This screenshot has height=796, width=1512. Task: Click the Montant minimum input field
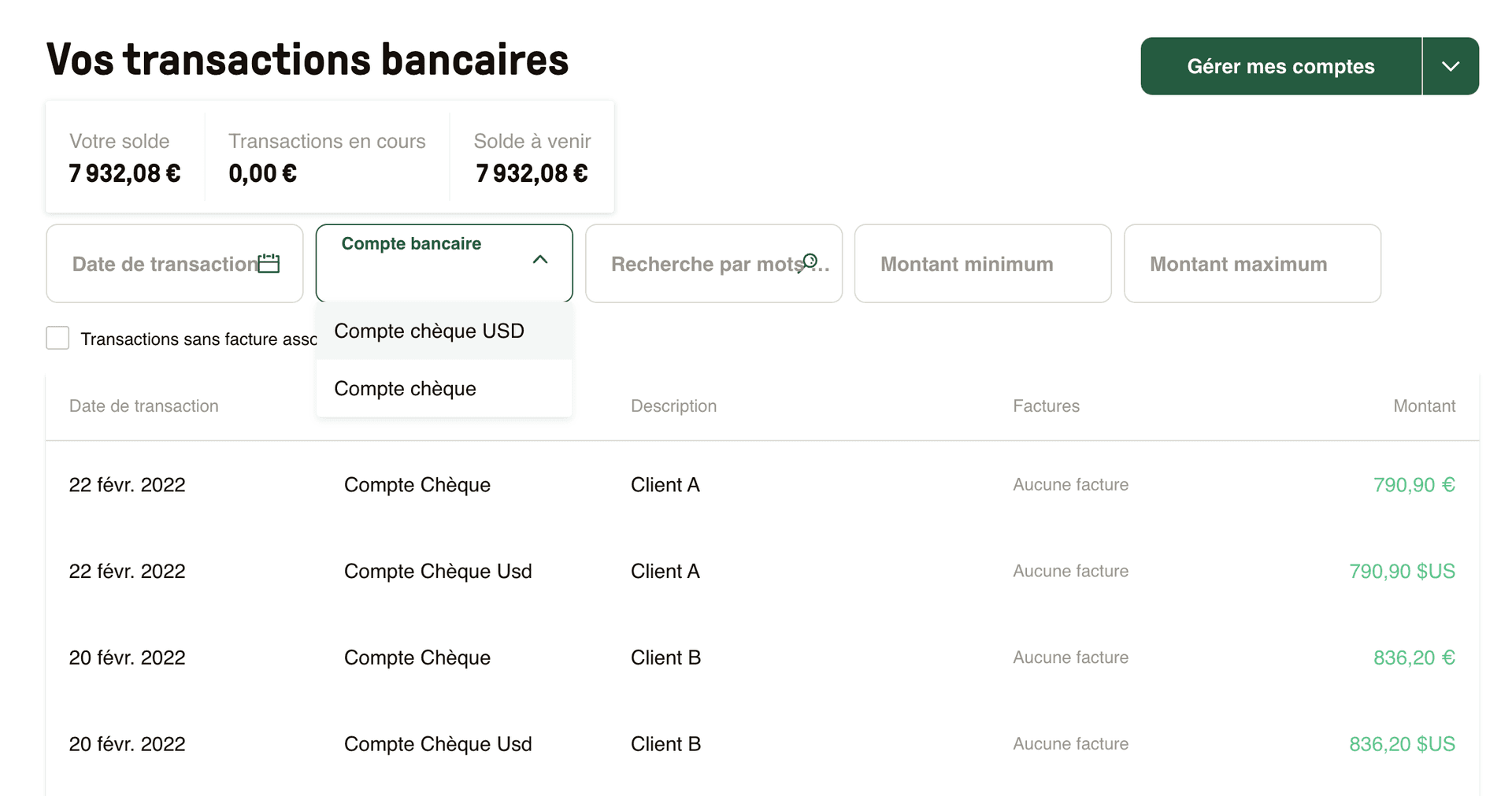click(x=982, y=263)
